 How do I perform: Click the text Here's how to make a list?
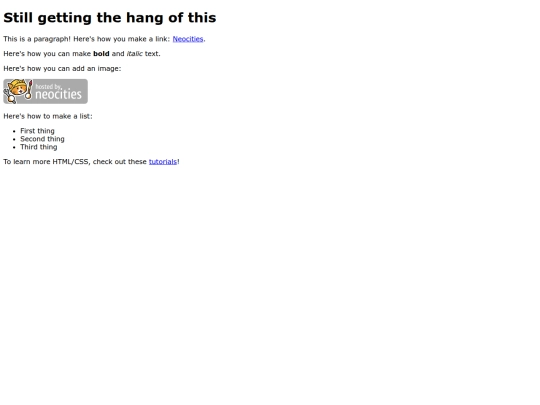click(x=48, y=116)
